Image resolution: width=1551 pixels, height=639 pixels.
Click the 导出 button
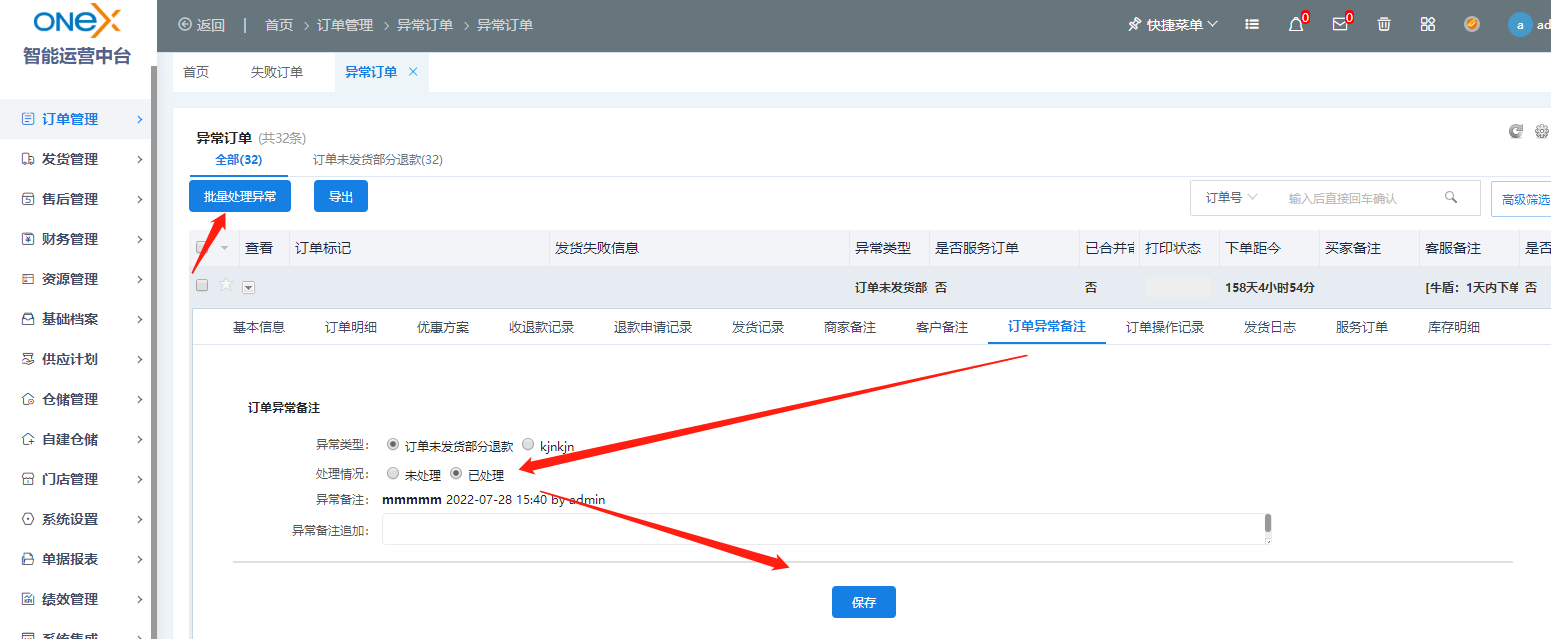(x=341, y=197)
